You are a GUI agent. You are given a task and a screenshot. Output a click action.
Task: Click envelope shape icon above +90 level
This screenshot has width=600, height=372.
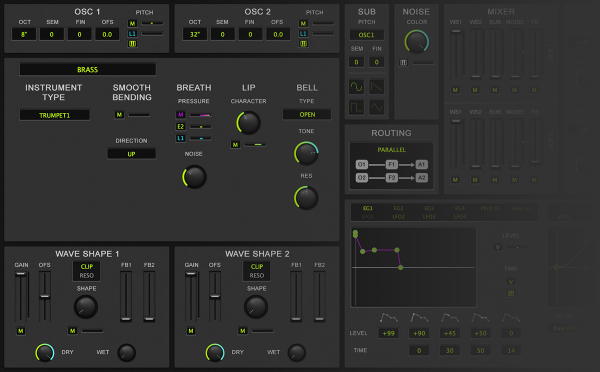click(x=419, y=317)
